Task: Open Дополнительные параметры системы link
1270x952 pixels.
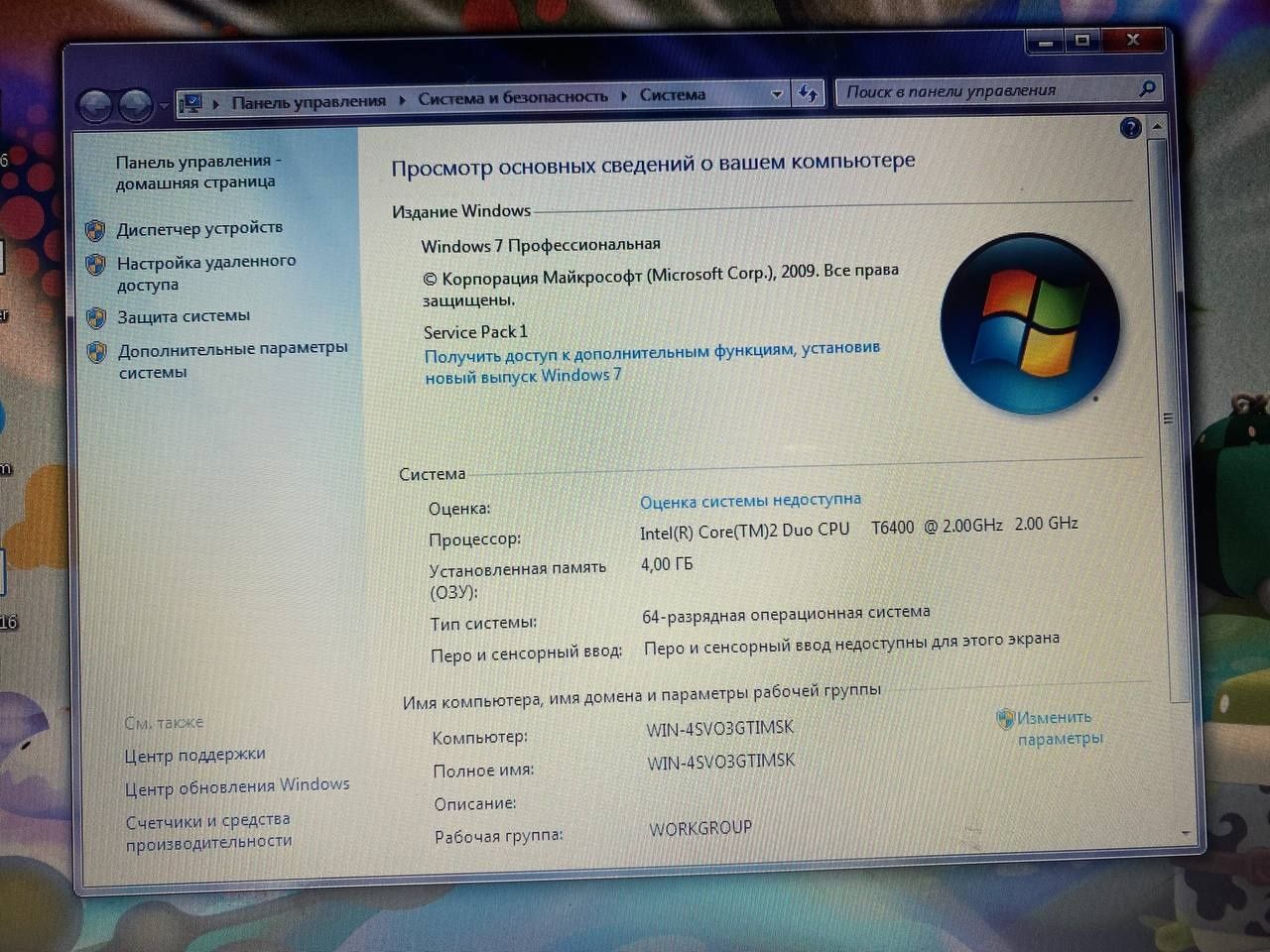Action: tap(233, 360)
